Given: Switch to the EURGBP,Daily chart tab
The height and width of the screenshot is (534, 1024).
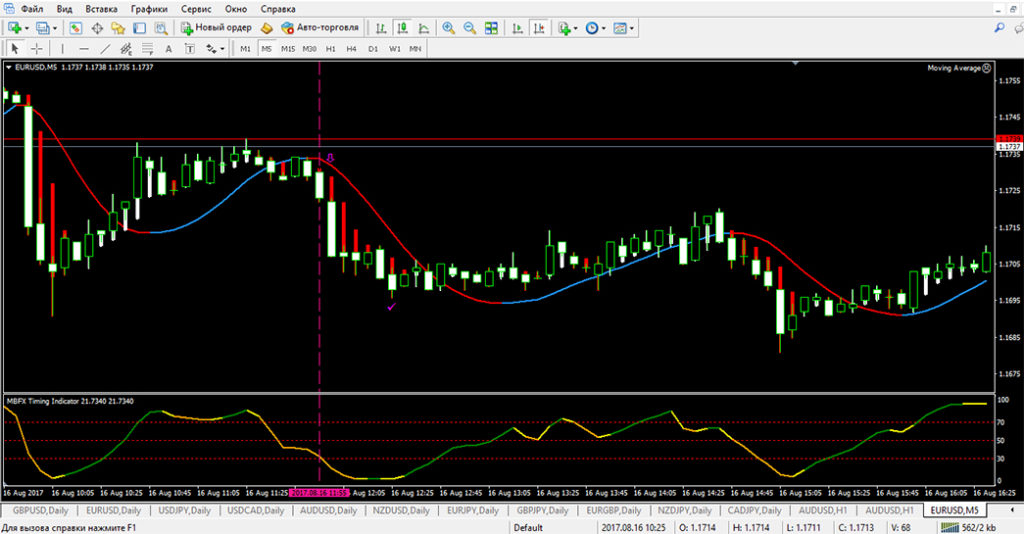Looking at the screenshot, I should 613,510.
